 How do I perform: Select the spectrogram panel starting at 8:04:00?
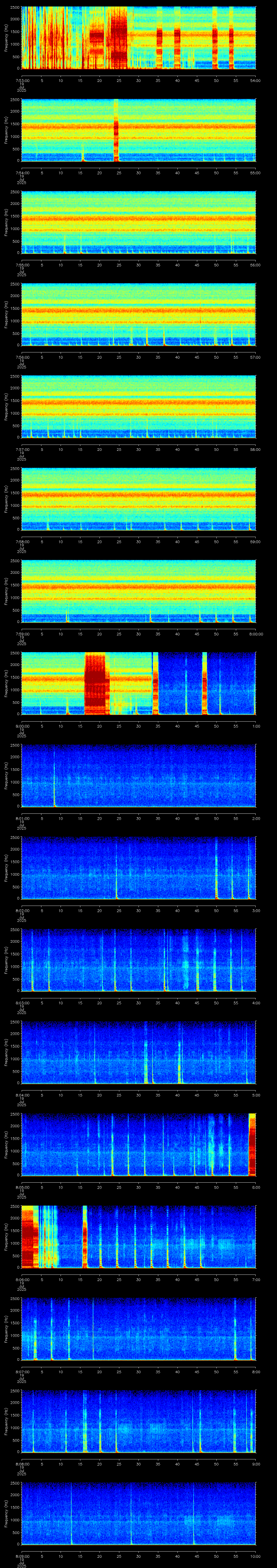pos(138,1052)
